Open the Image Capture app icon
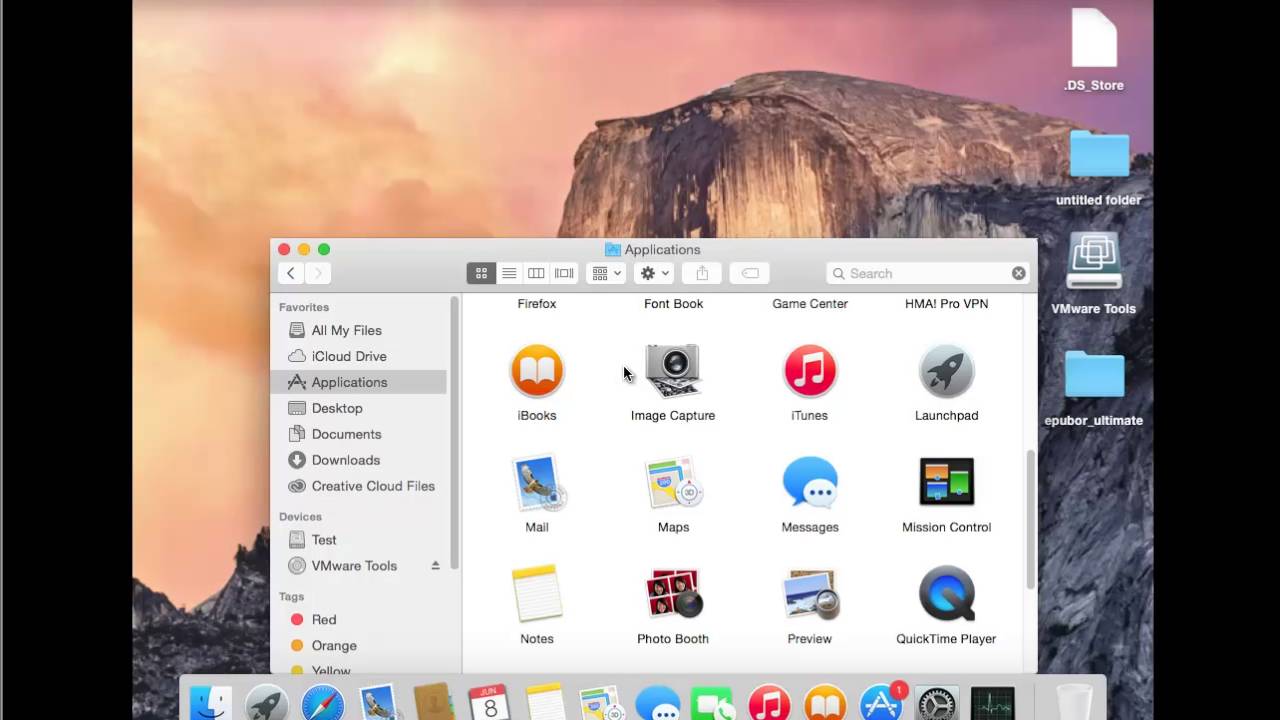1280x720 pixels. pos(673,371)
